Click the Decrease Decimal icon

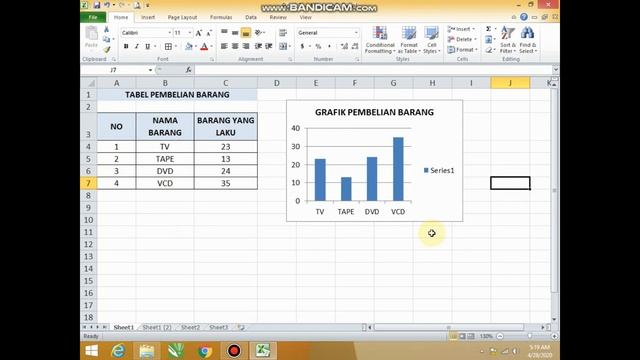355,47
